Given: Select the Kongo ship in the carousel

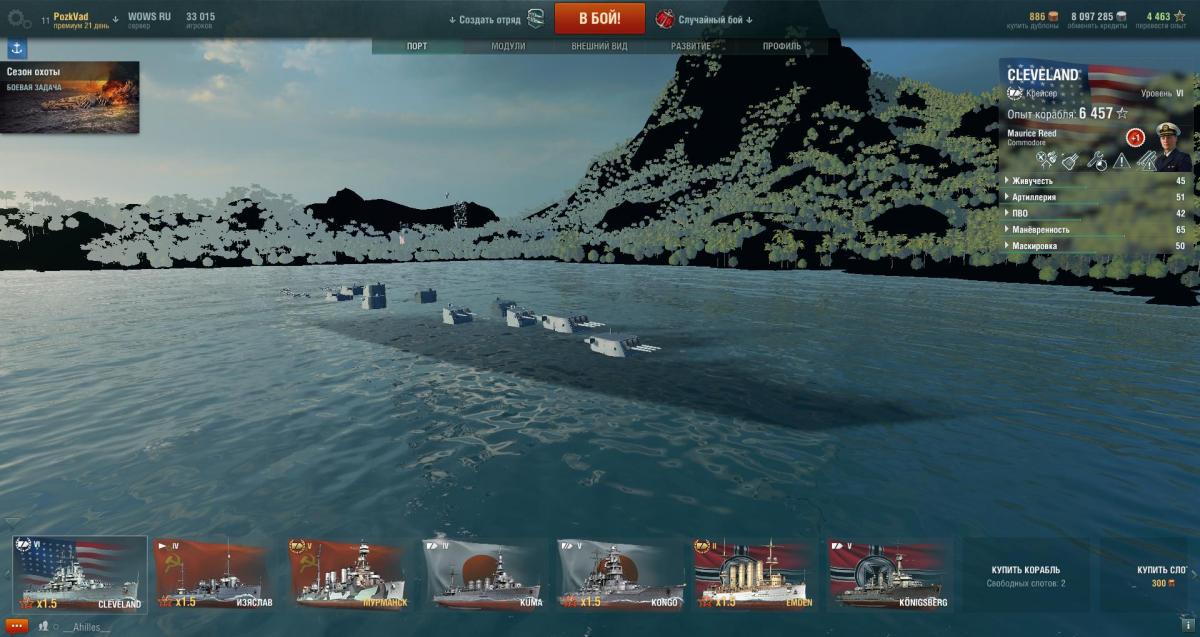Looking at the screenshot, I should pos(621,575).
